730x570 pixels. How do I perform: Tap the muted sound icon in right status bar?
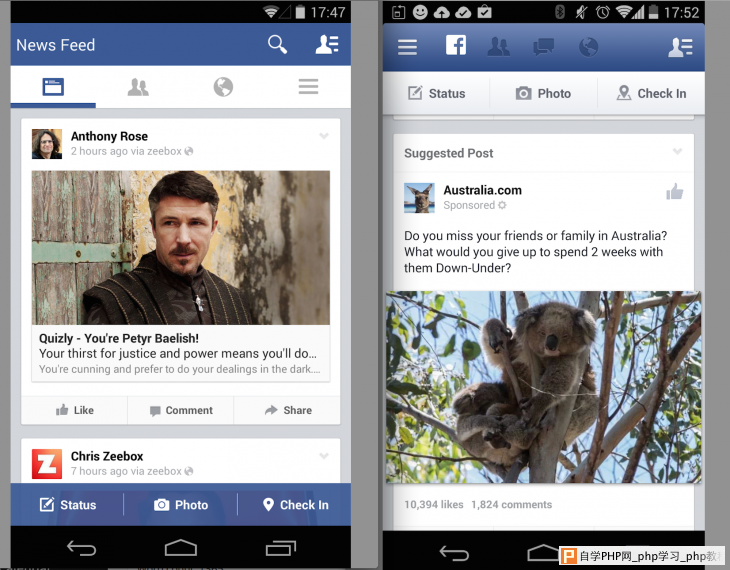pos(581,12)
